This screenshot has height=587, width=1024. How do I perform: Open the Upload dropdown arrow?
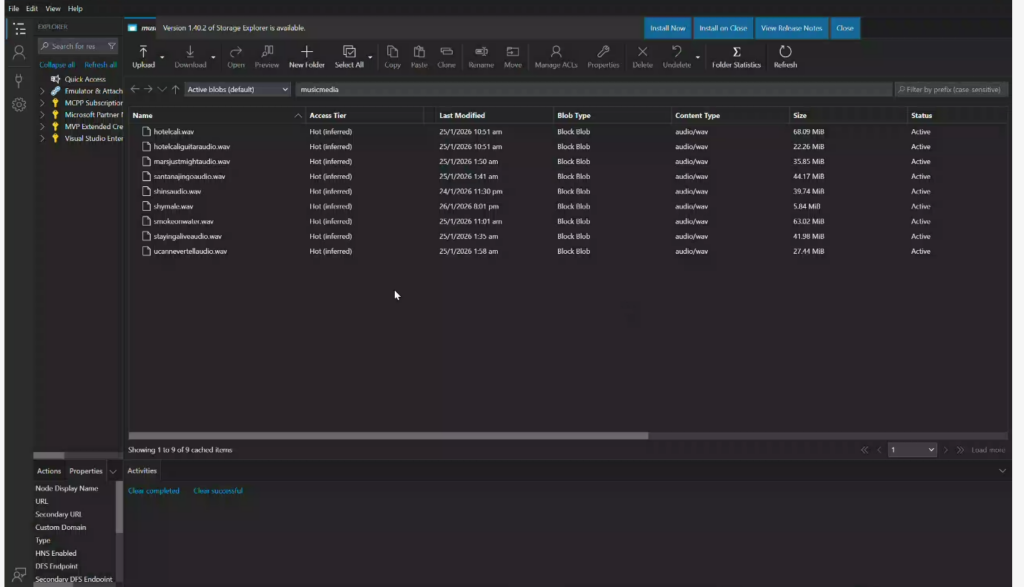[x=163, y=58]
